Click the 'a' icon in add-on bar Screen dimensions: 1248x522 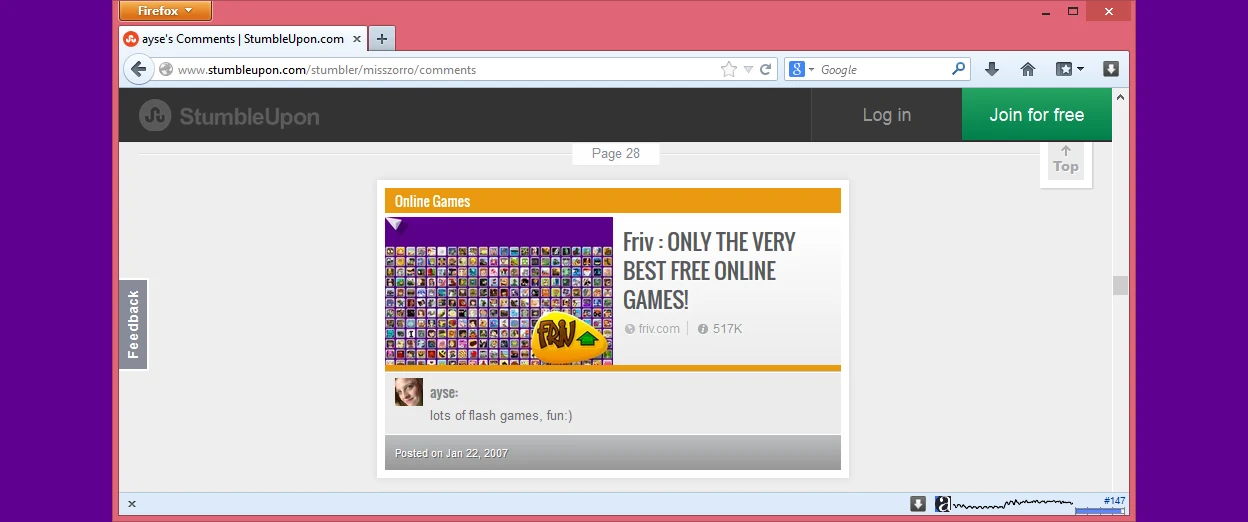[942, 504]
